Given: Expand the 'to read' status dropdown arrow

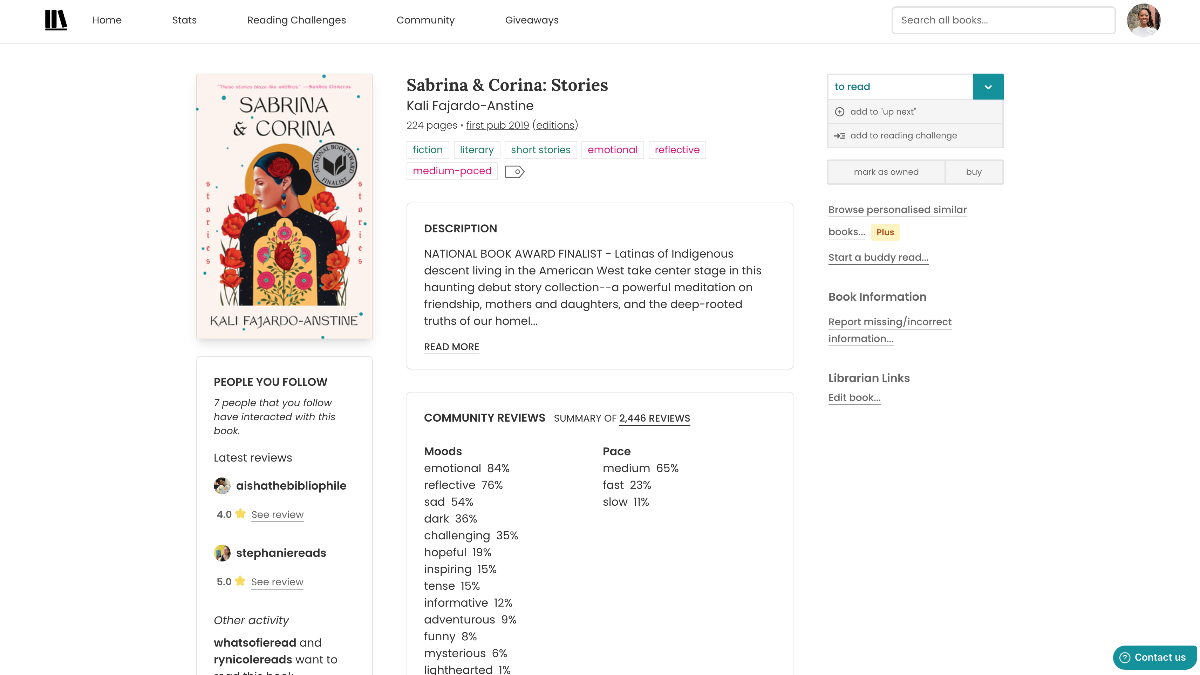Looking at the screenshot, I should click(x=988, y=87).
